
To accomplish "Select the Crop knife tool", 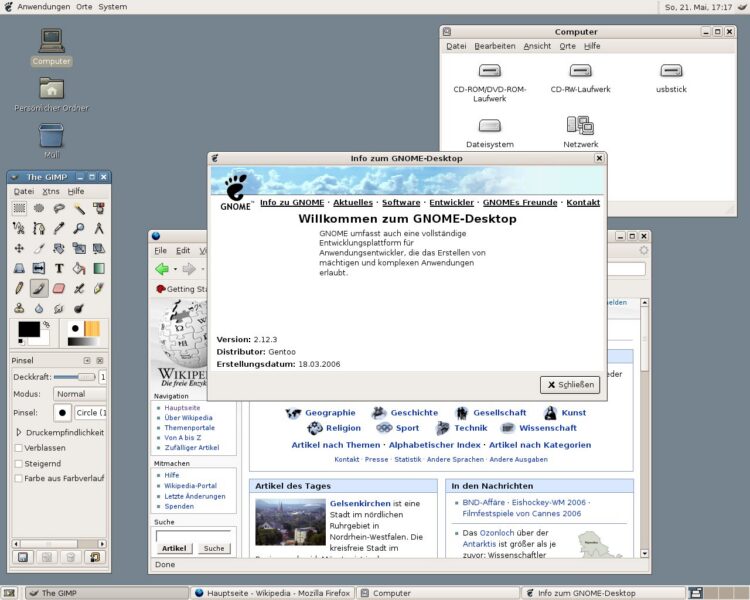I will pyautogui.click(x=39, y=248).
